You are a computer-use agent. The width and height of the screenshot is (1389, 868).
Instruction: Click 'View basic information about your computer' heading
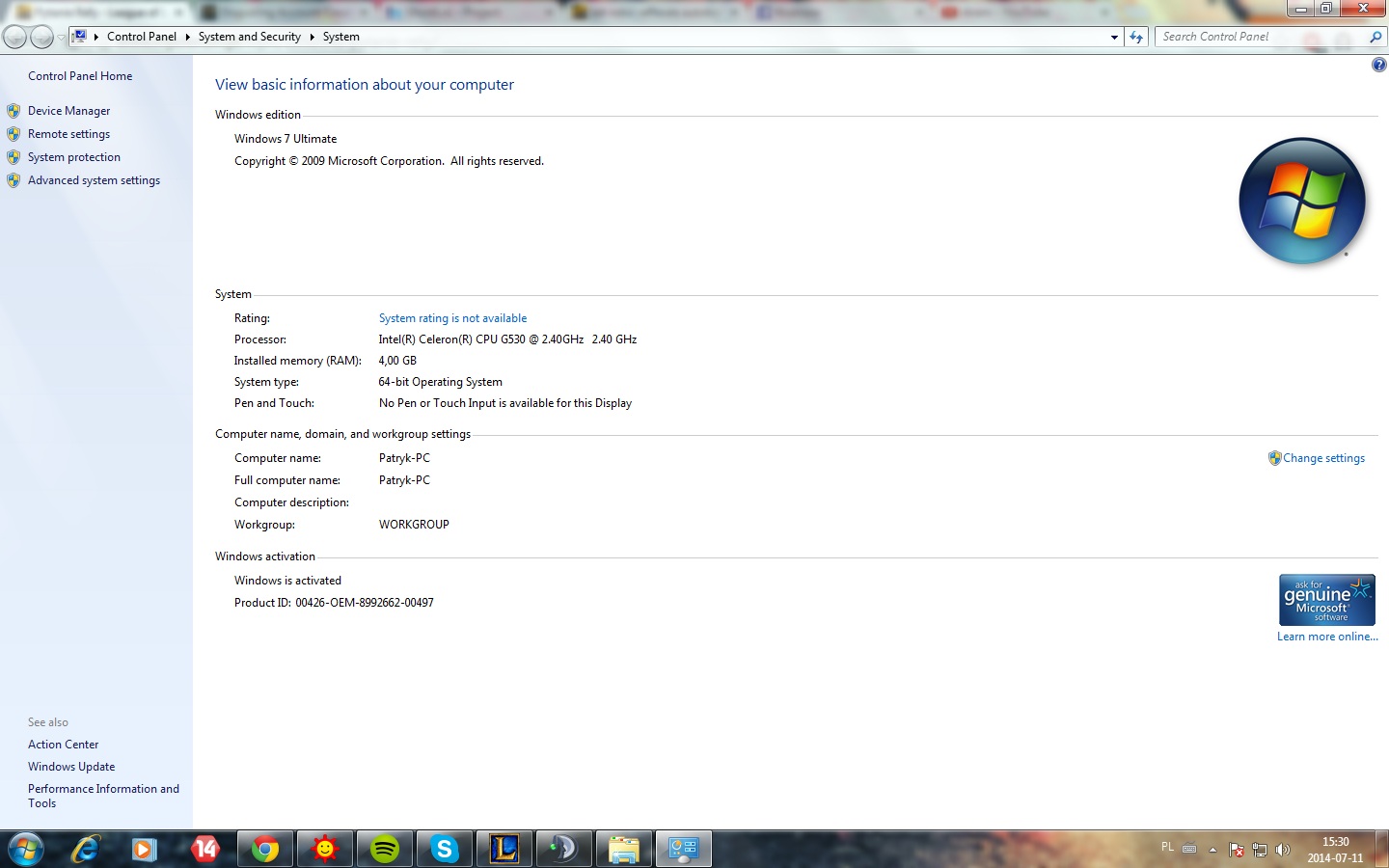click(365, 85)
